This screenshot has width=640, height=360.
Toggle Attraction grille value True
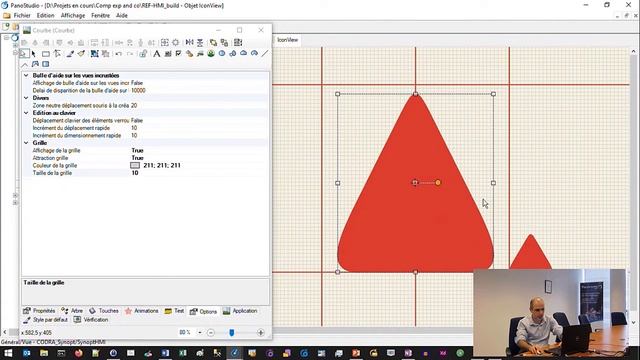(138, 158)
